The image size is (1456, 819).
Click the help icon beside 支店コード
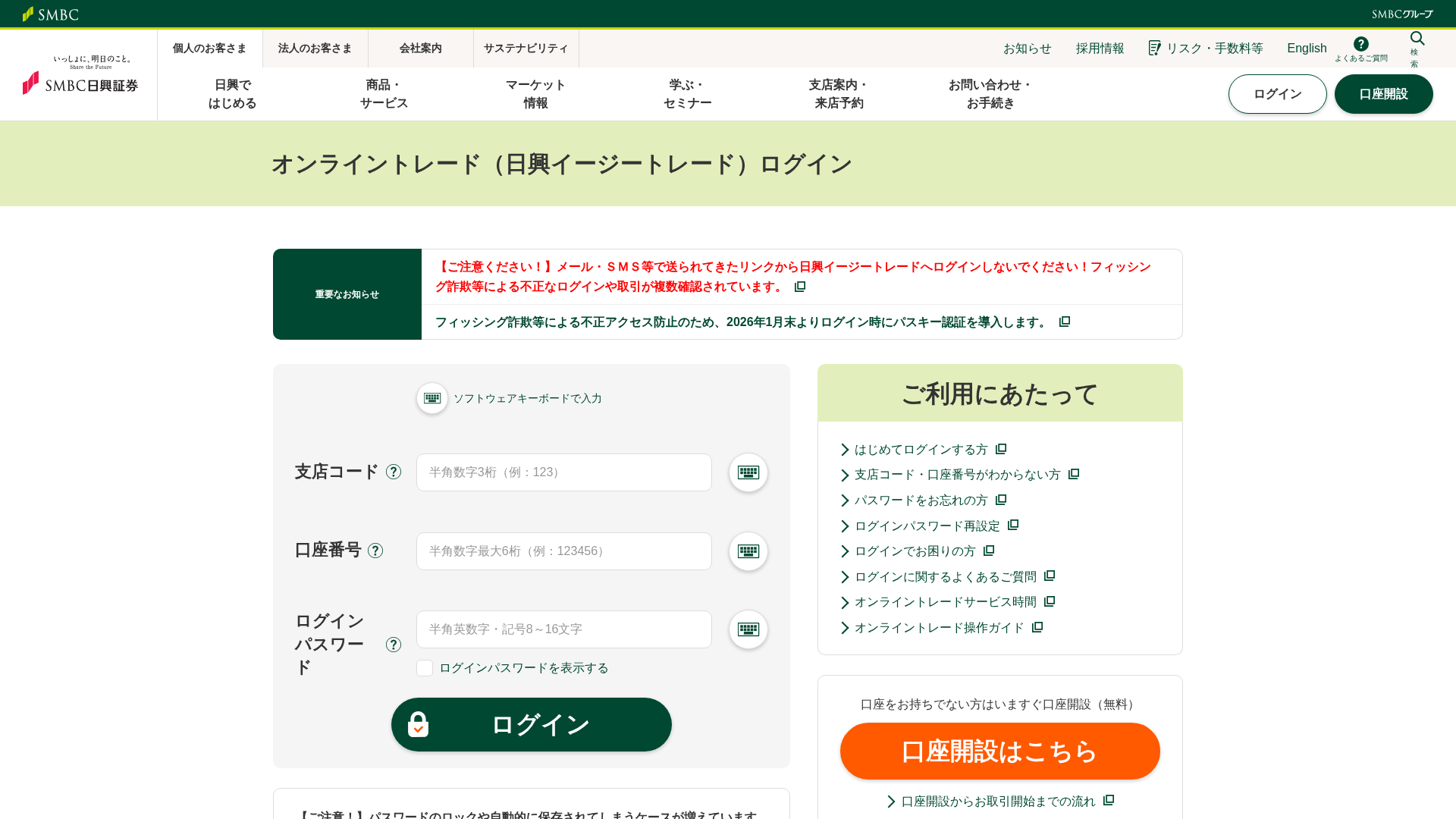click(394, 472)
